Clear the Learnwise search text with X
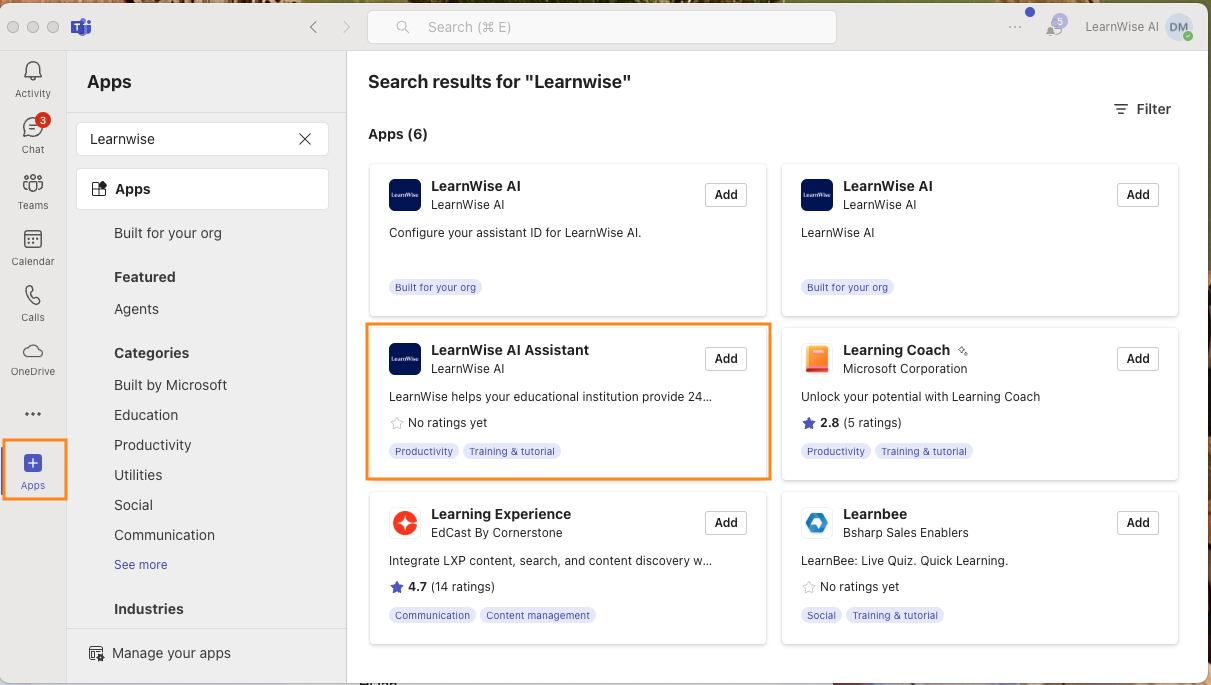The image size is (1211, 685). coord(305,139)
